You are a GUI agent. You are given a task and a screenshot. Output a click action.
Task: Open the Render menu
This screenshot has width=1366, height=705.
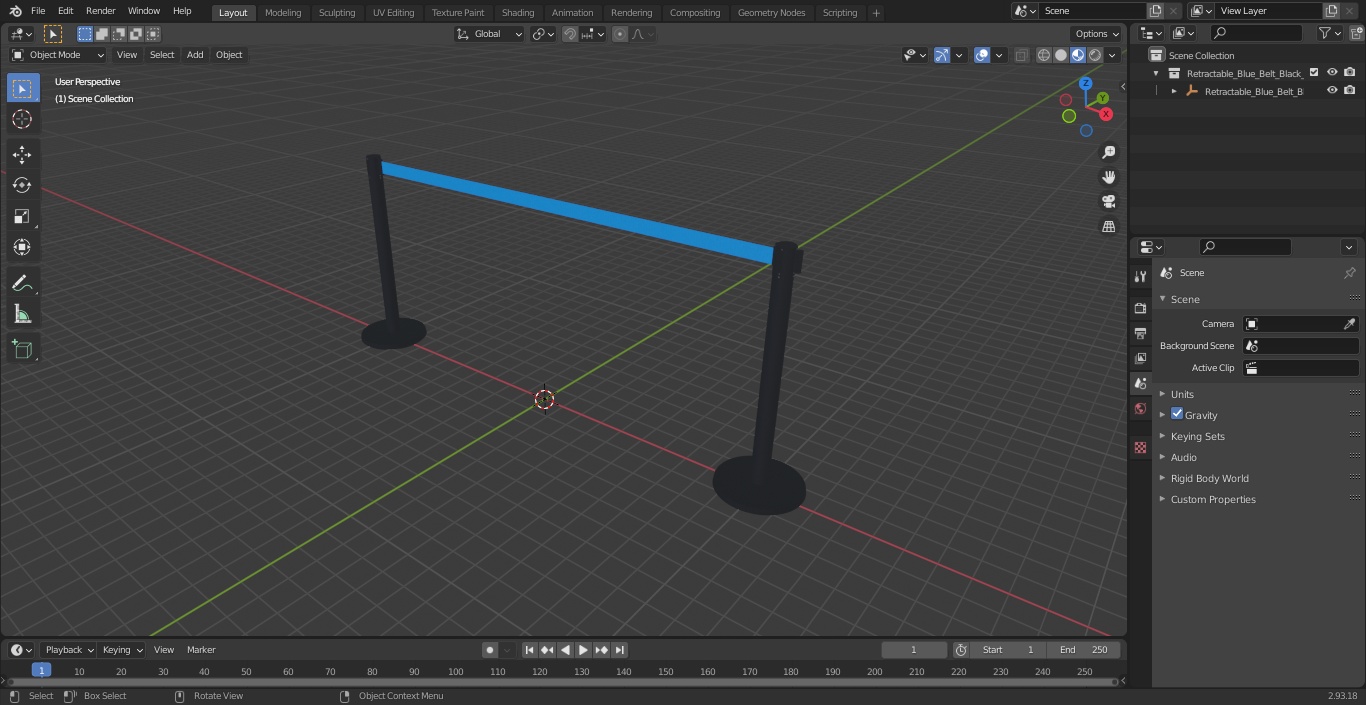click(100, 11)
